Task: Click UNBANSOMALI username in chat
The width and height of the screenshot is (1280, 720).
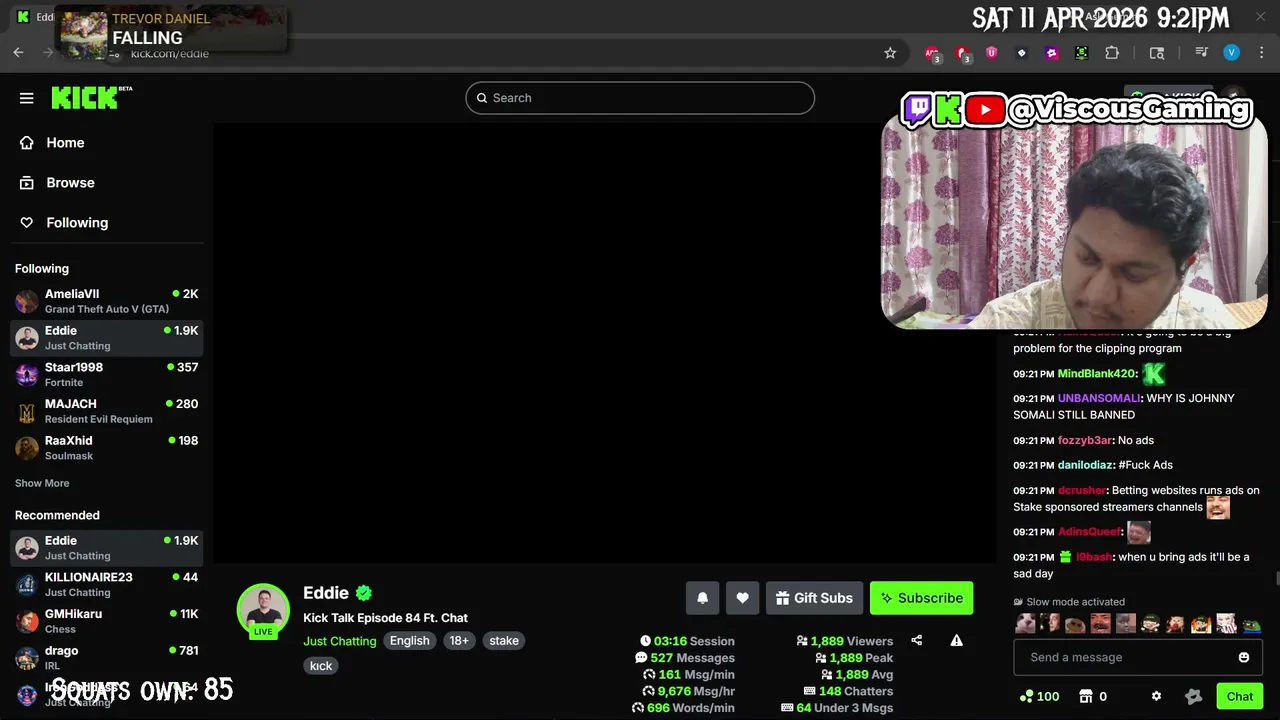Action: [1099, 398]
